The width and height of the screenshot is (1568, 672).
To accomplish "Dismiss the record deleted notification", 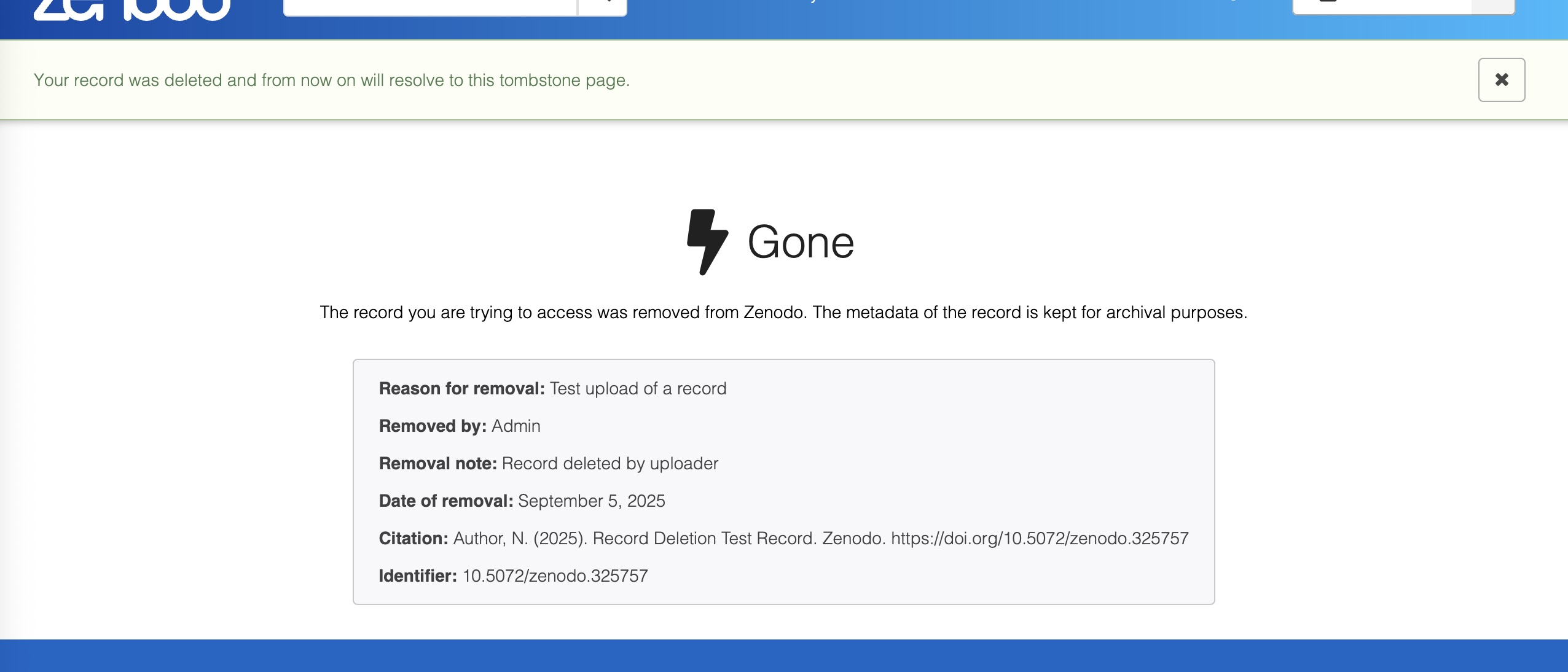I will click(x=1501, y=80).
